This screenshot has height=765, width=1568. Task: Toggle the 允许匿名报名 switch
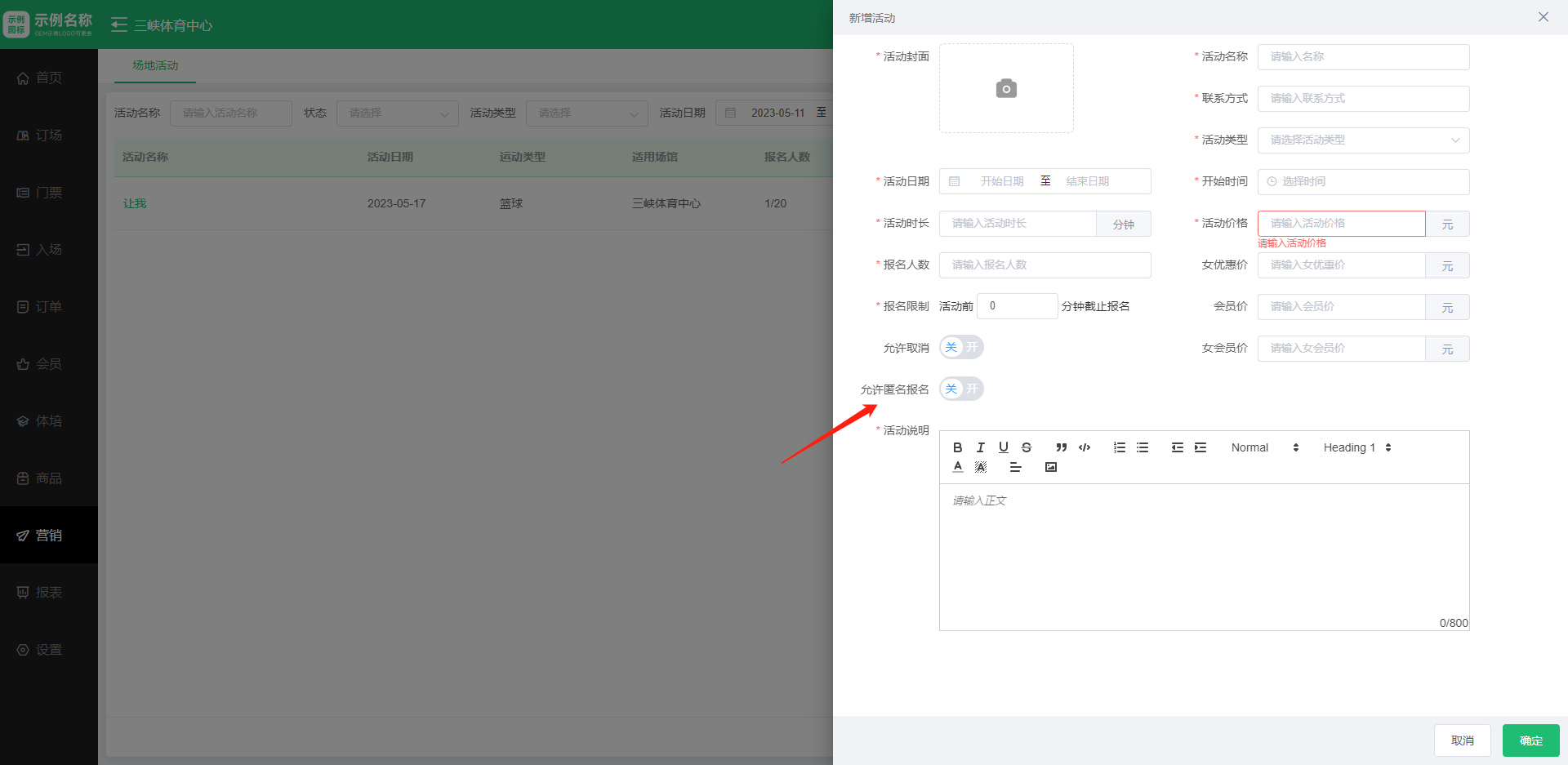961,389
